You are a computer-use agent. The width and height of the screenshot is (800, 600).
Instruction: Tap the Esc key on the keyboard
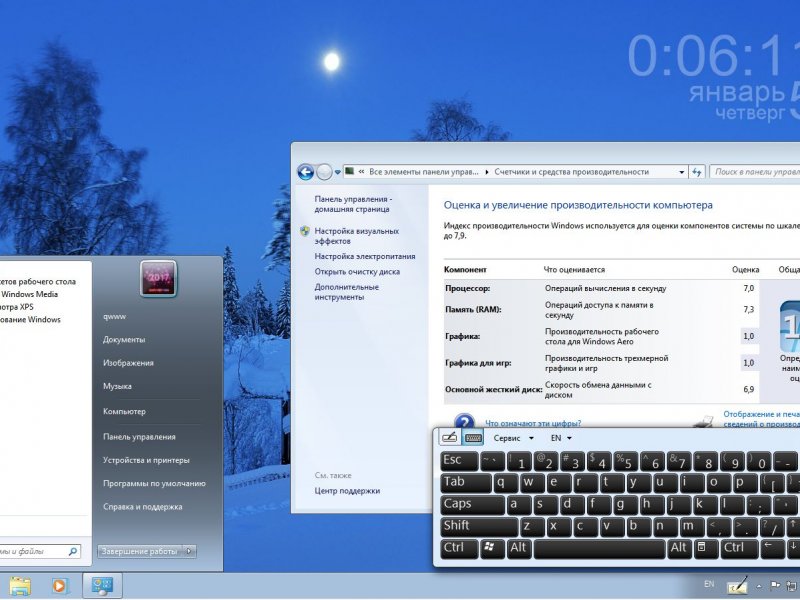click(459, 461)
